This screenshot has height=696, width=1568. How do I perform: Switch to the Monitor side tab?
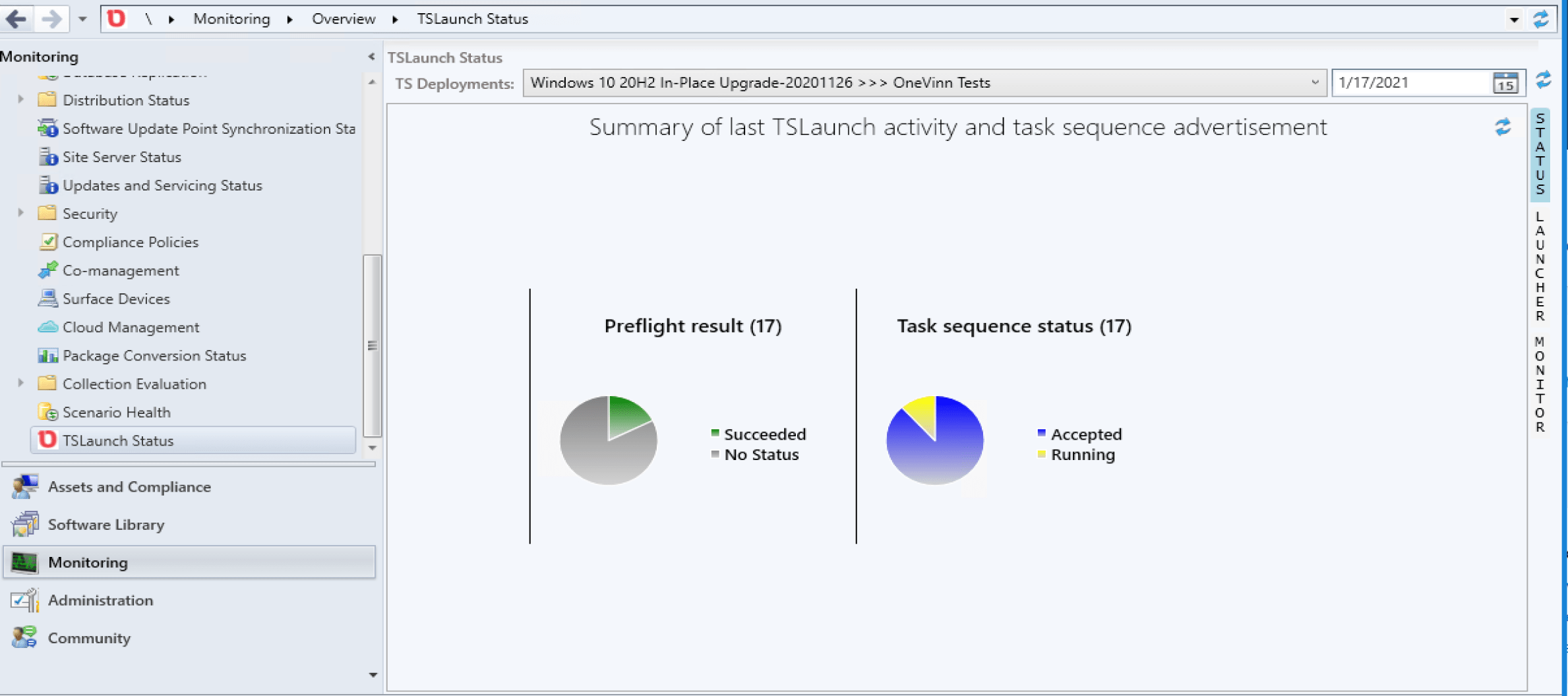pos(1540,384)
